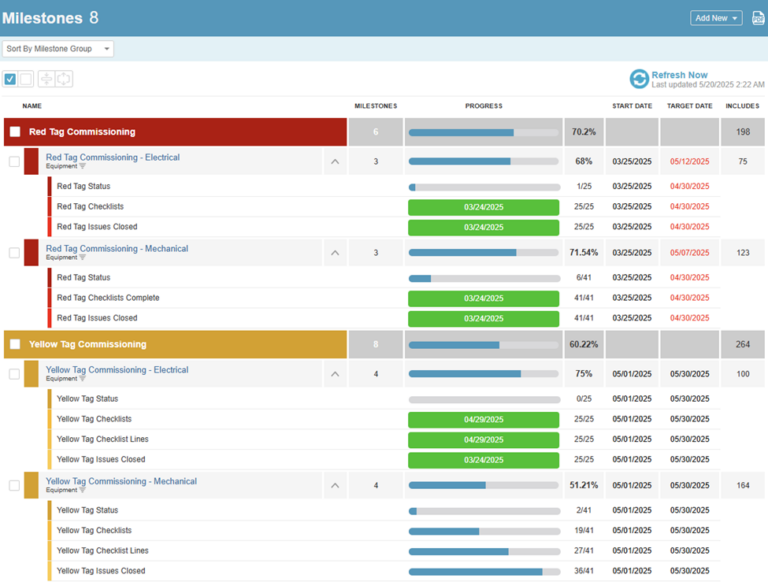
Task: Click filter icon under Red Tag Commissioning - Electrical
Action: [x=83, y=167]
